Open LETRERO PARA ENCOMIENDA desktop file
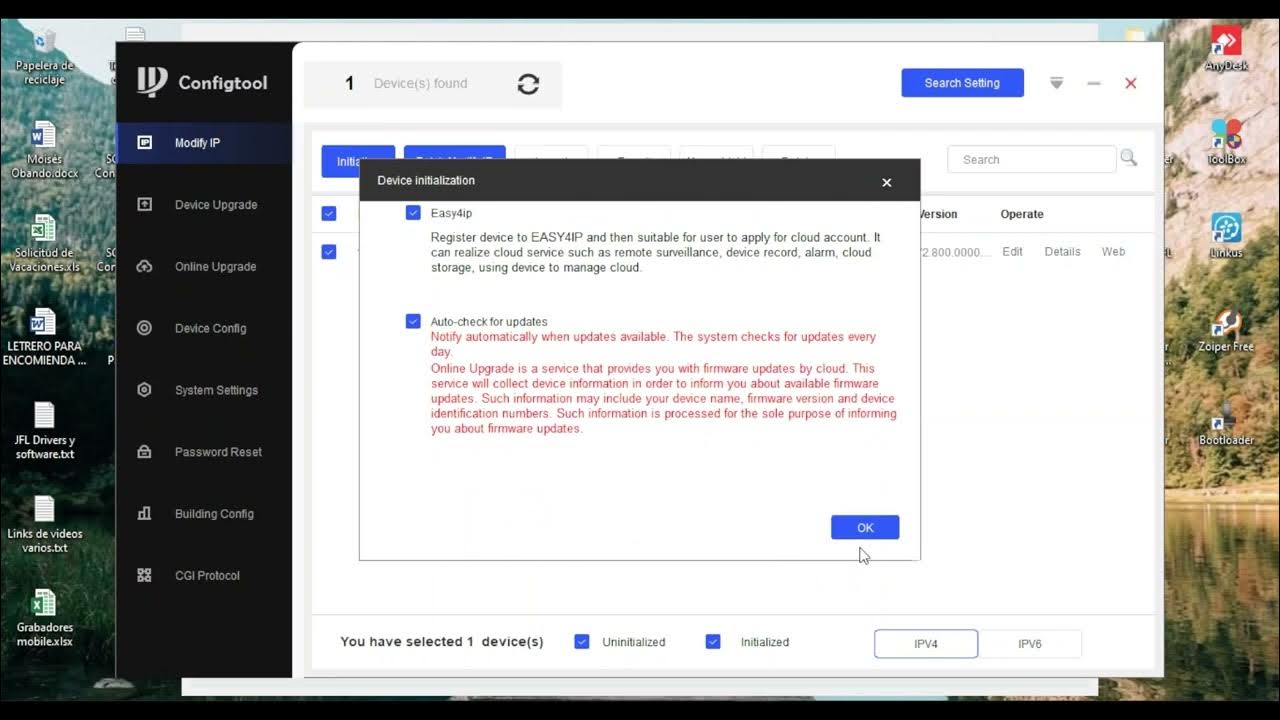The width and height of the screenshot is (1280, 720). tap(44, 337)
